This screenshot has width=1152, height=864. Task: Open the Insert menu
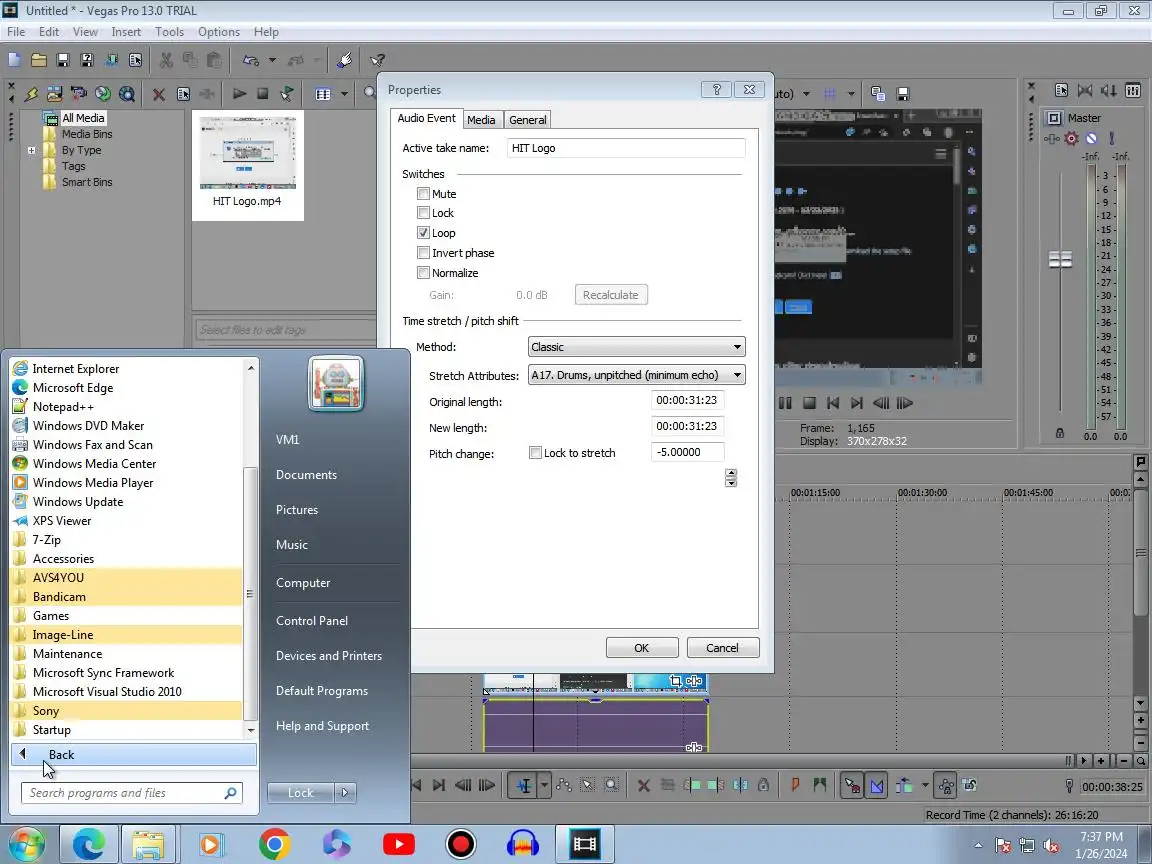tap(126, 32)
